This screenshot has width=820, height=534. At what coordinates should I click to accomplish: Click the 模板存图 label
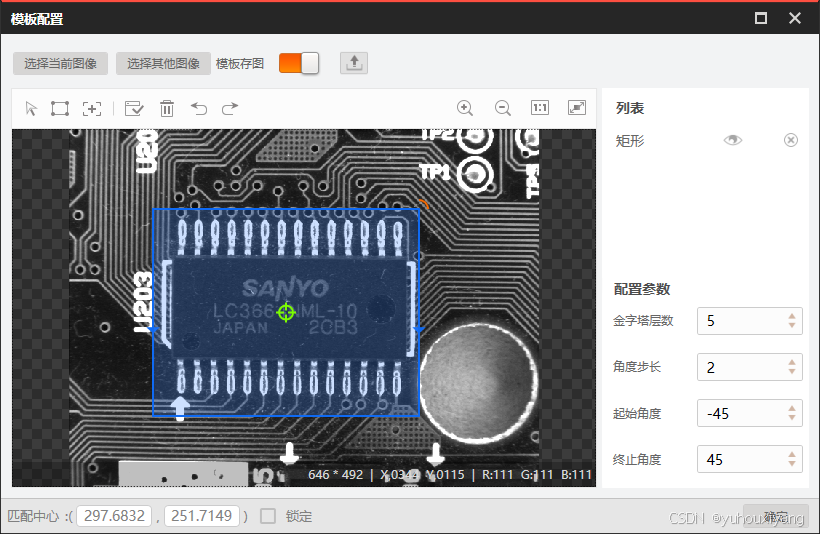[240, 64]
